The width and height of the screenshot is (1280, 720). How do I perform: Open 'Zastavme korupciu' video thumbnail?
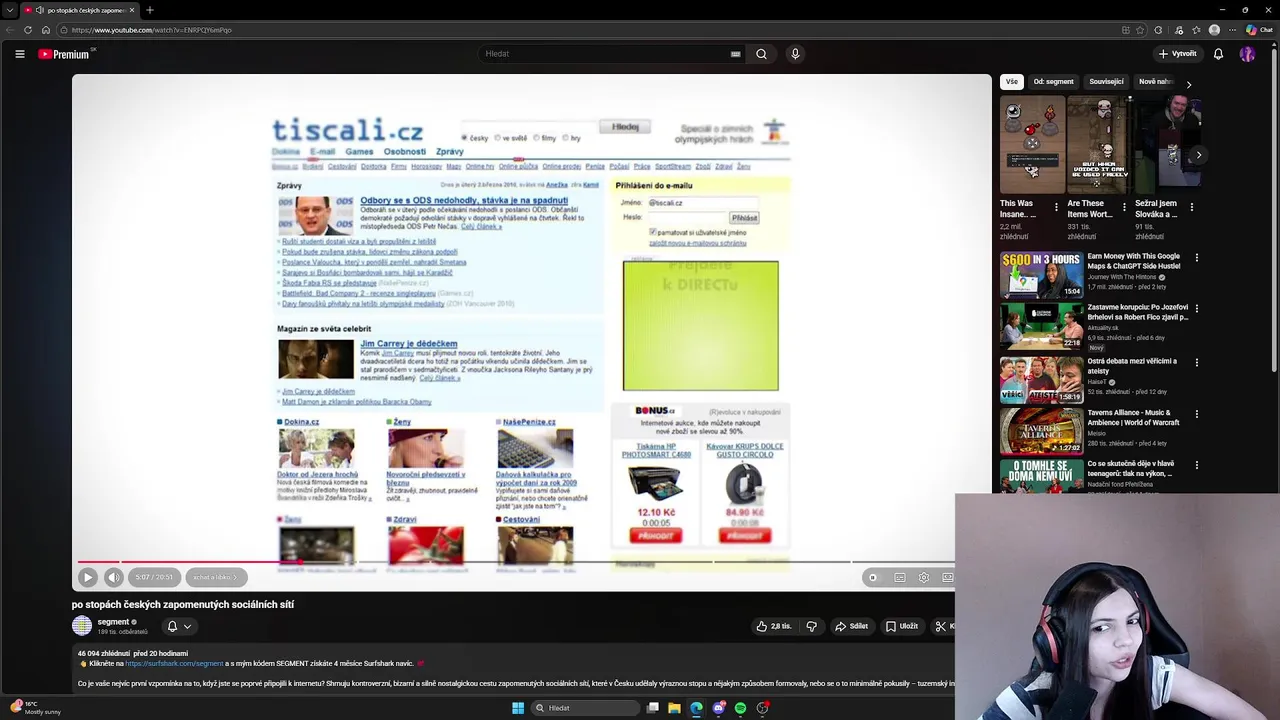pyautogui.click(x=1041, y=326)
